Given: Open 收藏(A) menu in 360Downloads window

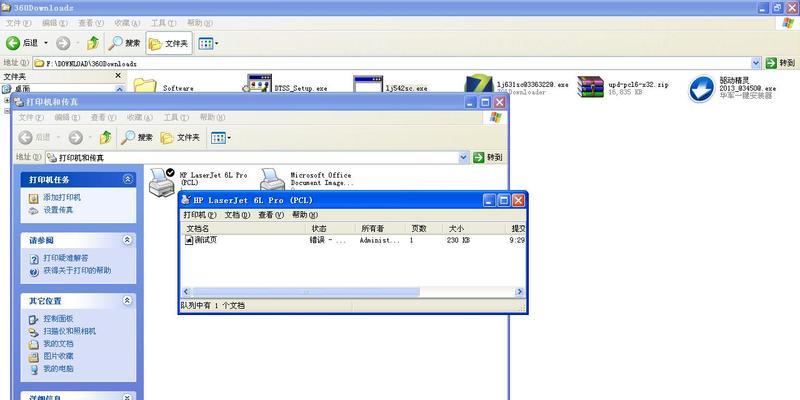Looking at the screenshot, I should [x=127, y=23].
